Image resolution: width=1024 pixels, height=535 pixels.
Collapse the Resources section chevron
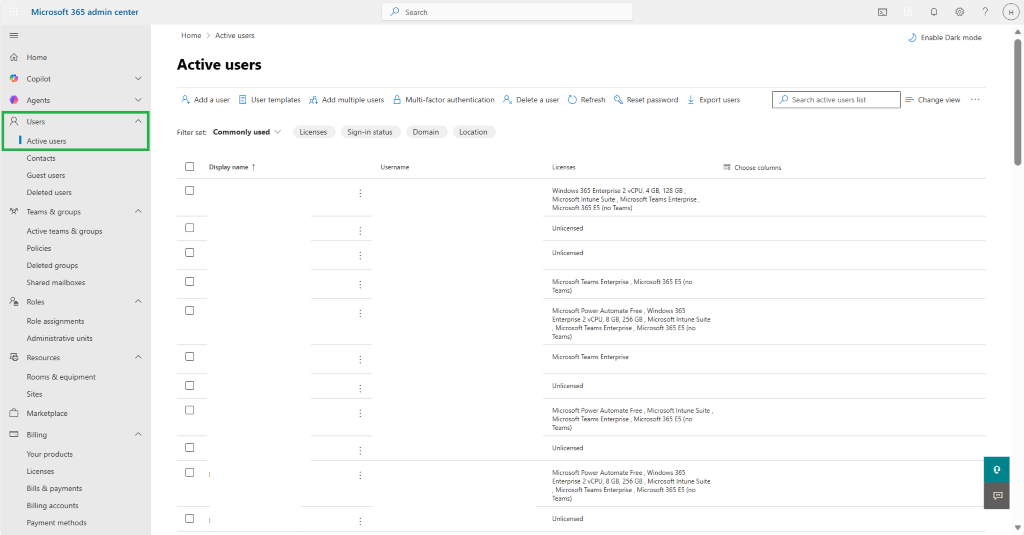pos(138,357)
